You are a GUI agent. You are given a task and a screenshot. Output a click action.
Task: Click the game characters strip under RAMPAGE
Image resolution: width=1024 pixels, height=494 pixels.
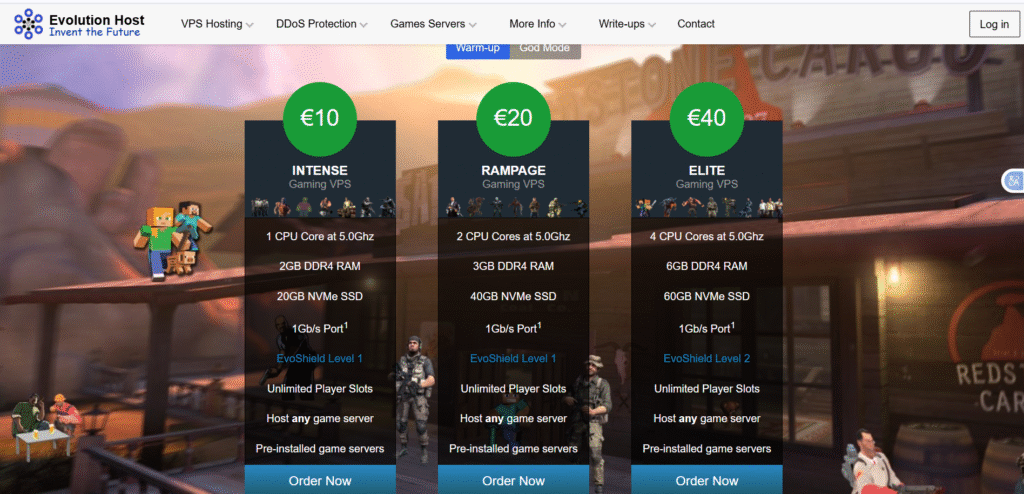513,207
